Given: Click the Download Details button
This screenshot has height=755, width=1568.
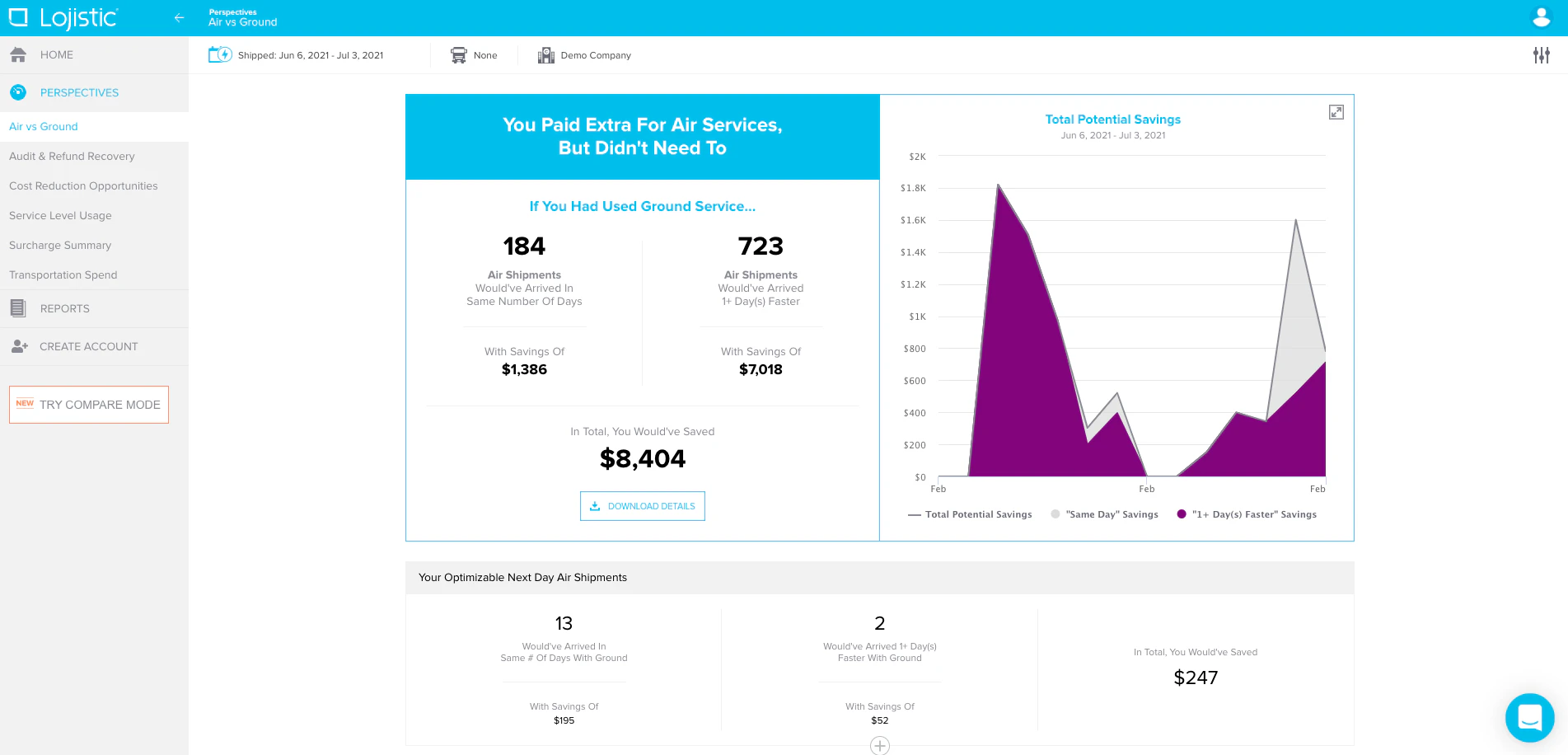Looking at the screenshot, I should tap(642, 506).
